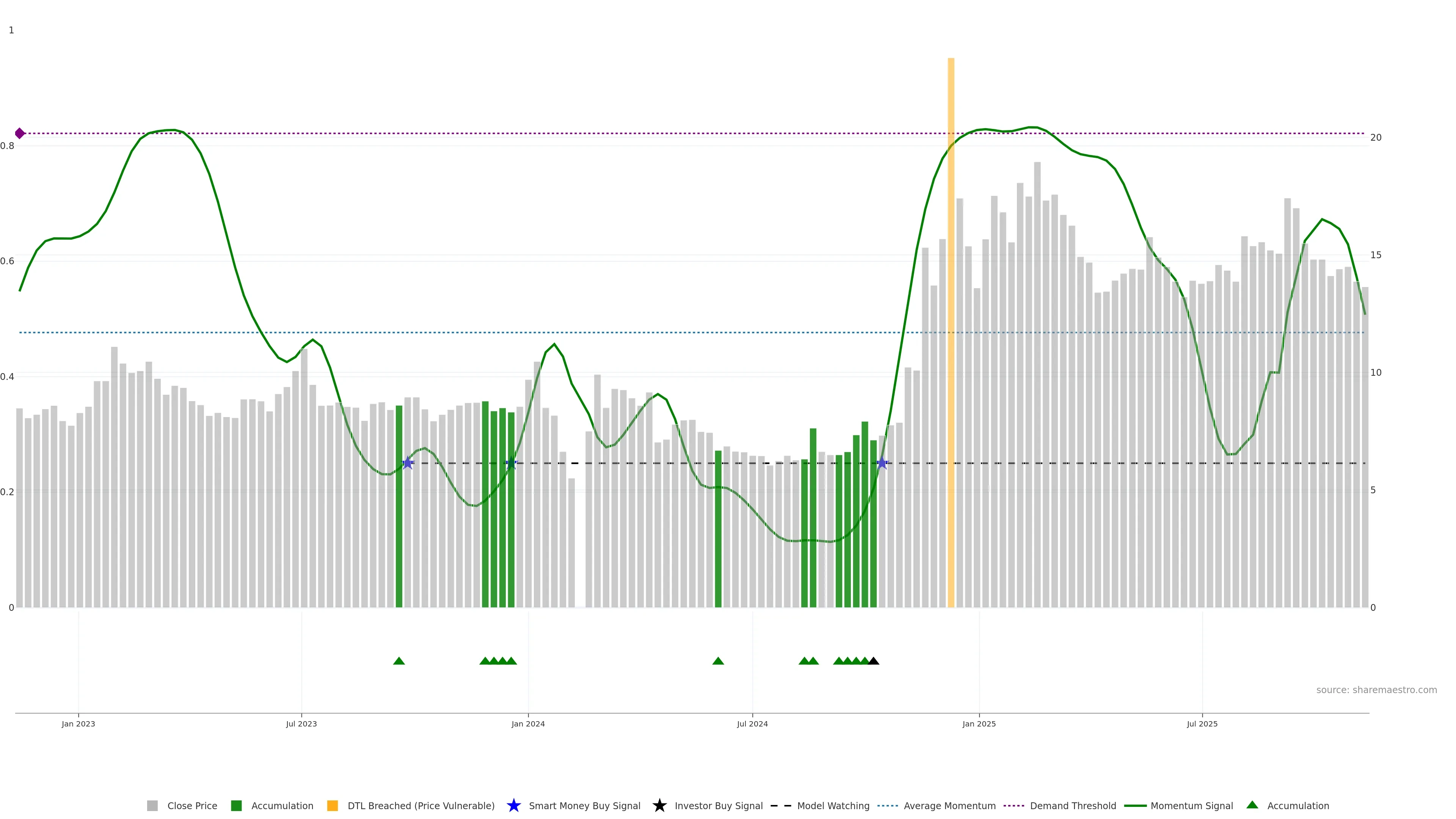Toggle DTL Breached (Price Vulnerable) legend item

(x=420, y=805)
